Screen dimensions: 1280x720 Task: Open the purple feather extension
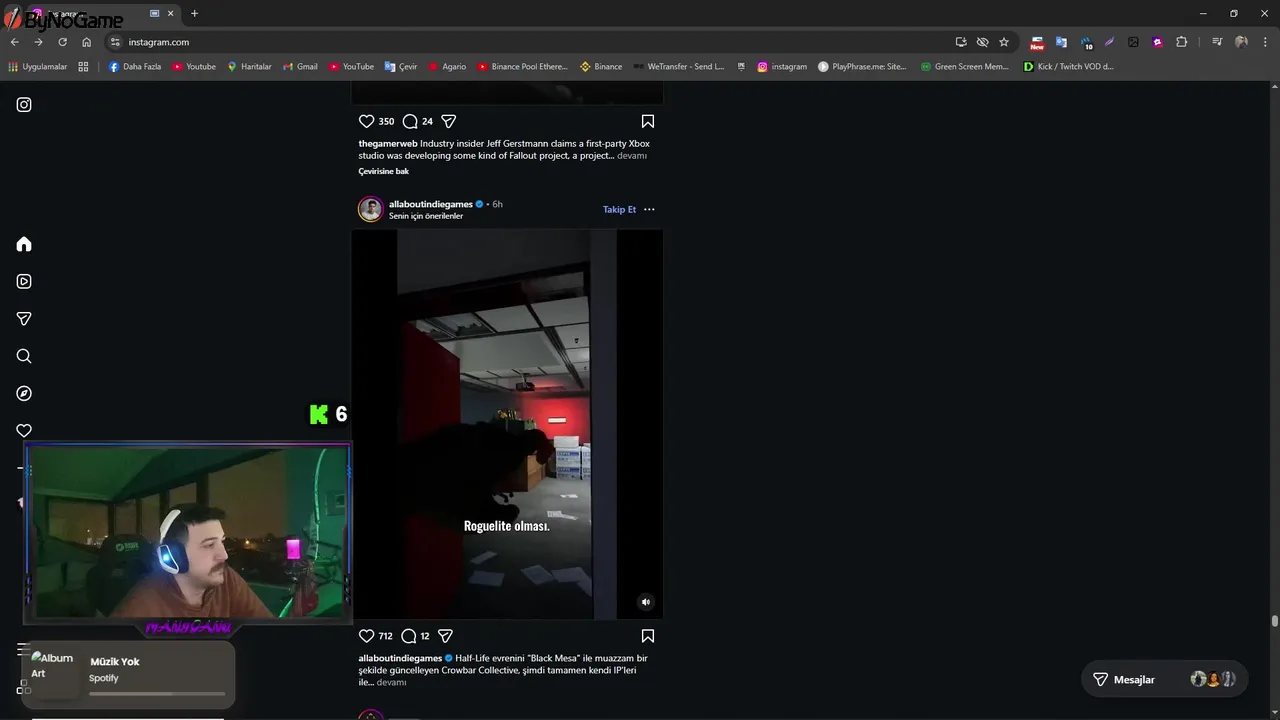tap(1109, 42)
